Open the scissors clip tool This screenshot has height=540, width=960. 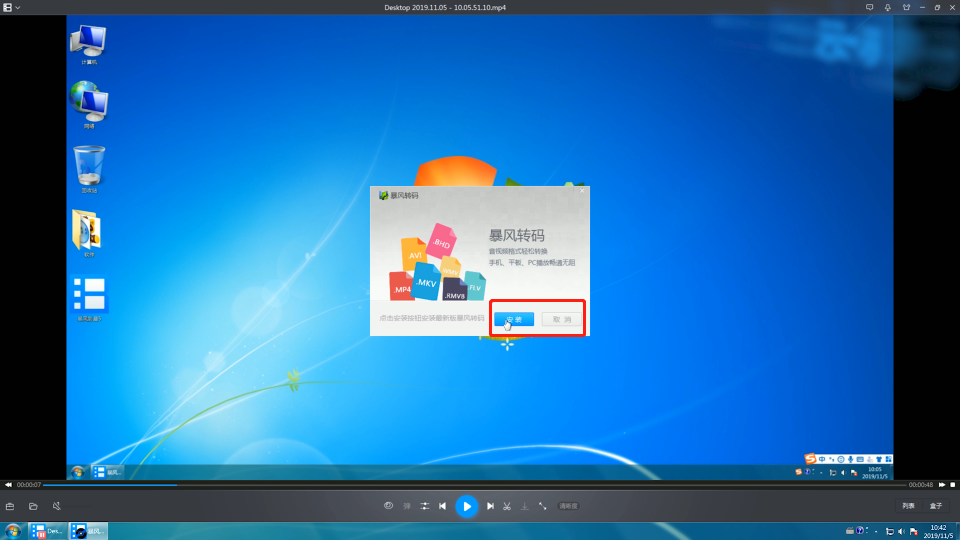(x=507, y=506)
